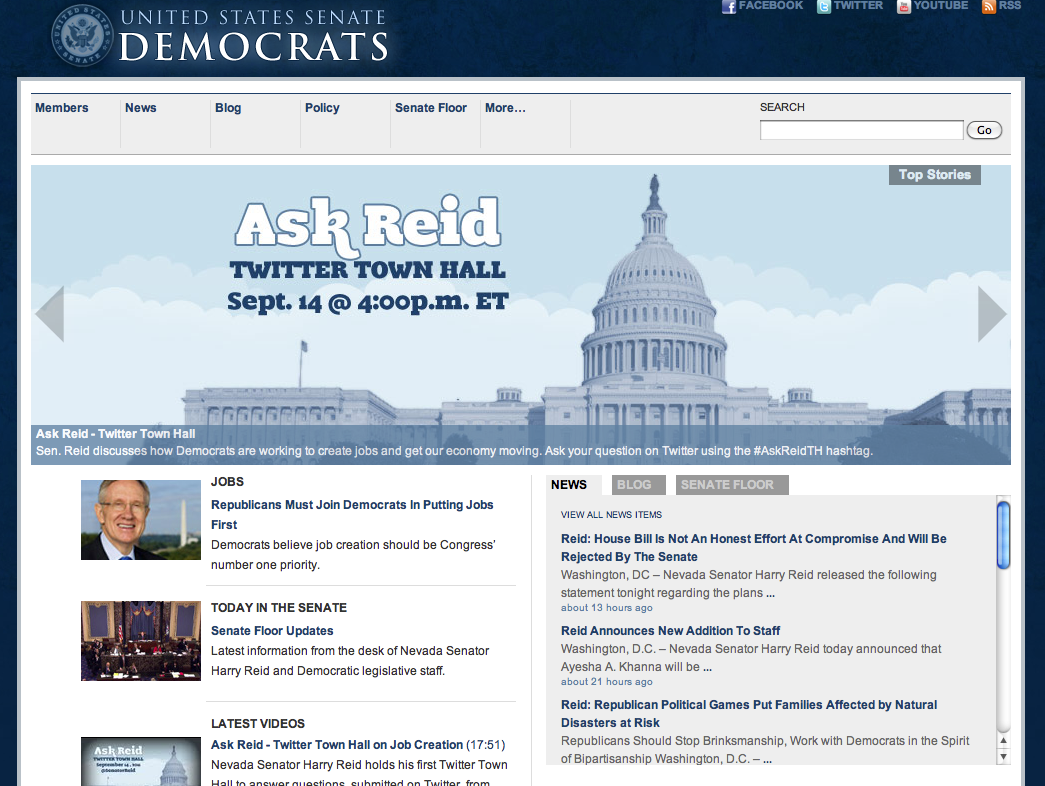The width and height of the screenshot is (1045, 786).
Task: Expand the More… navigation menu
Action: point(505,108)
